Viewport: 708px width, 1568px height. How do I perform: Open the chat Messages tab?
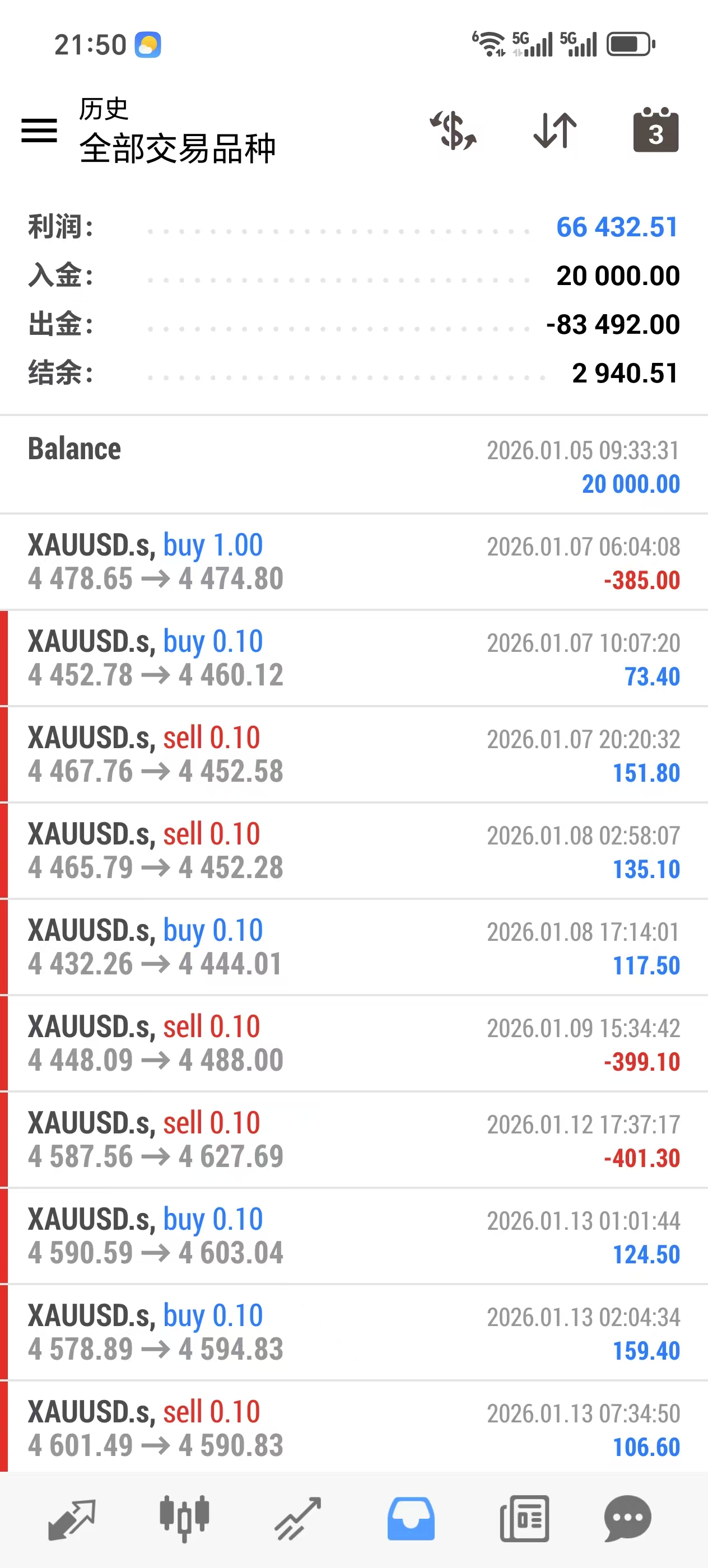628,1519
